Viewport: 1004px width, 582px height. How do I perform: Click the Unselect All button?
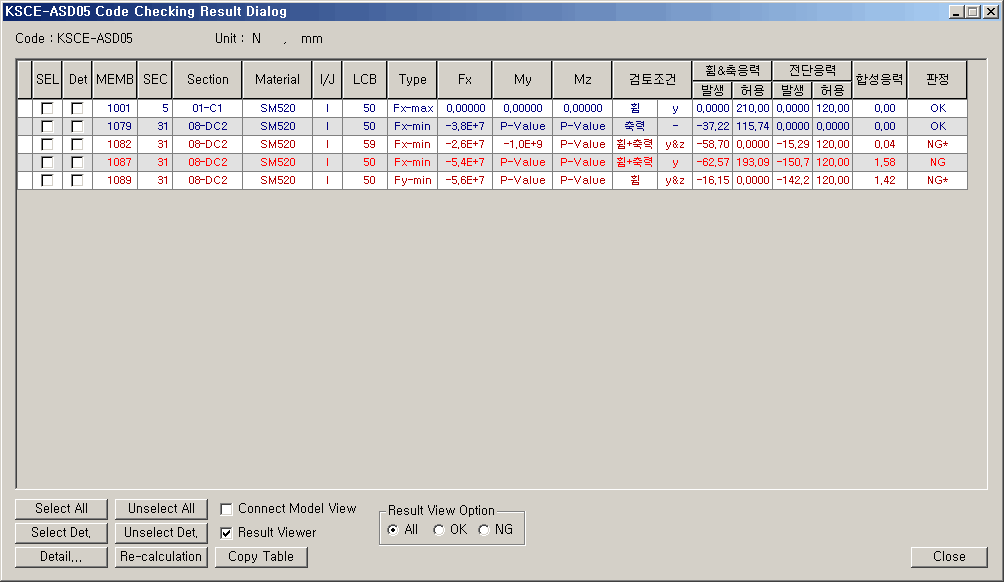click(x=161, y=509)
